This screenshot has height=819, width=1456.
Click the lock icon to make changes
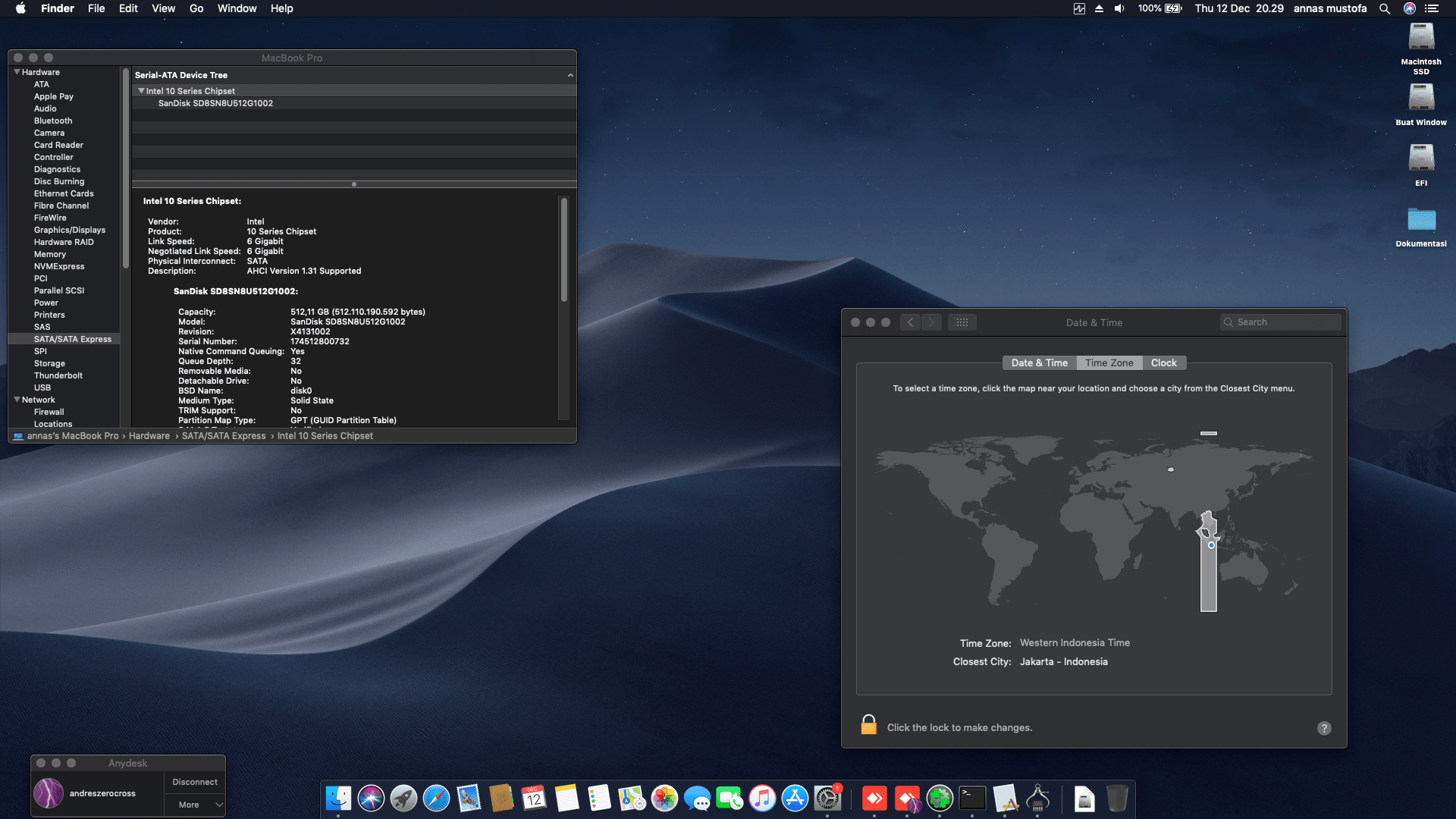pyautogui.click(x=868, y=726)
